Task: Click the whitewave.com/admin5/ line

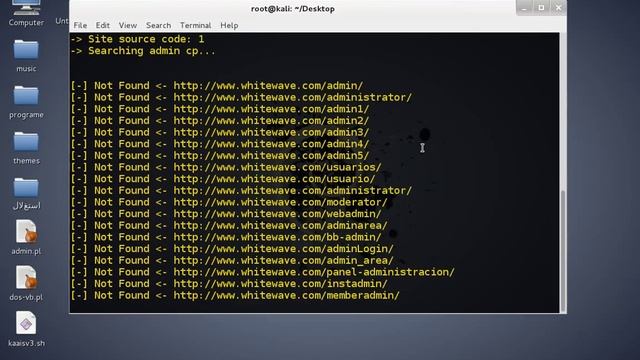Action: coord(220,156)
